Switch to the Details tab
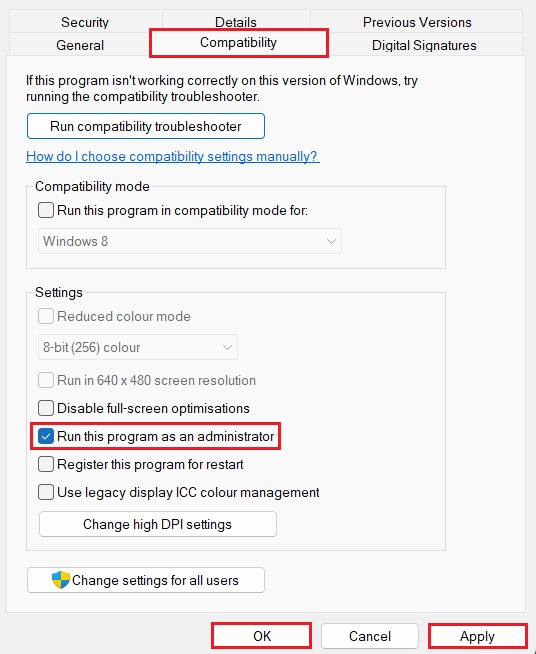This screenshot has width=536, height=654. click(236, 22)
